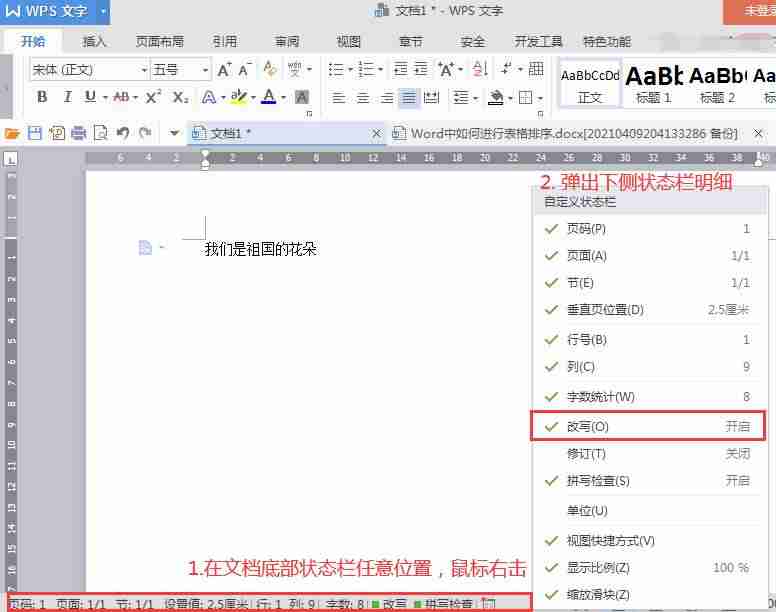The width and height of the screenshot is (776, 612).
Task: Toggle 页码(P) status bar item
Action: point(648,229)
